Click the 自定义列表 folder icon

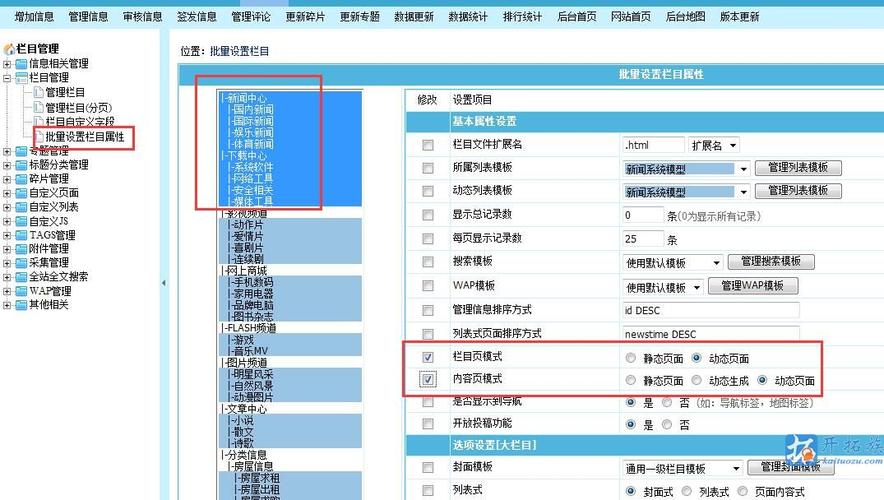(x=21, y=207)
